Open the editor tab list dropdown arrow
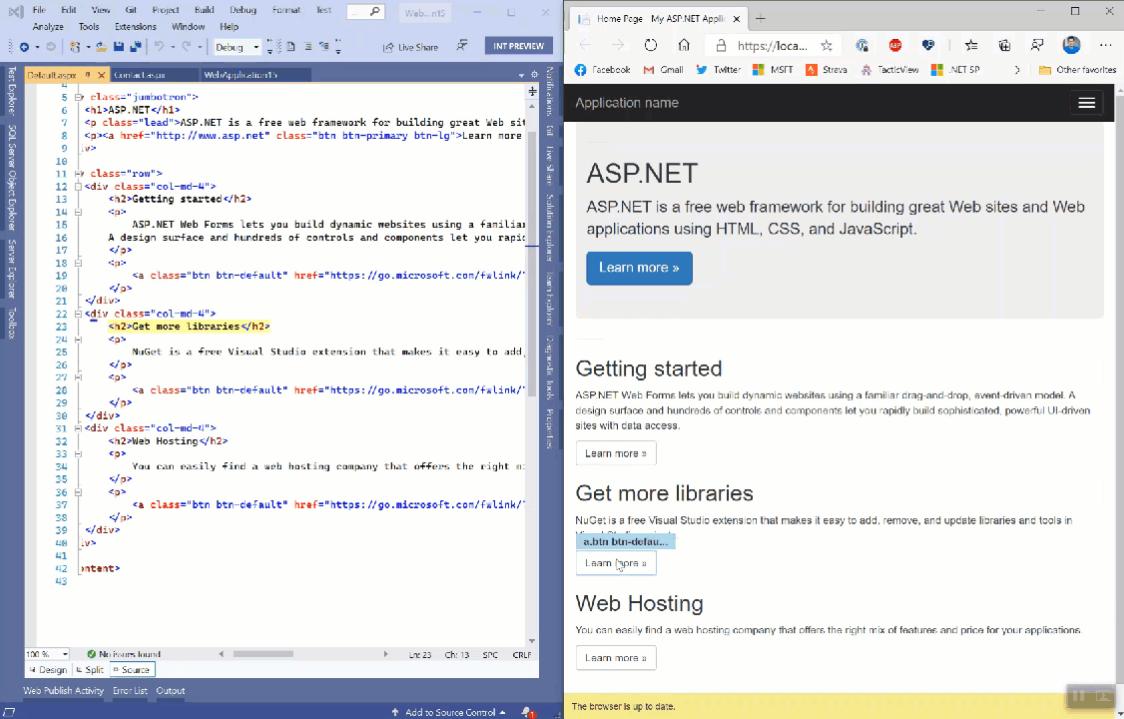 tap(521, 75)
